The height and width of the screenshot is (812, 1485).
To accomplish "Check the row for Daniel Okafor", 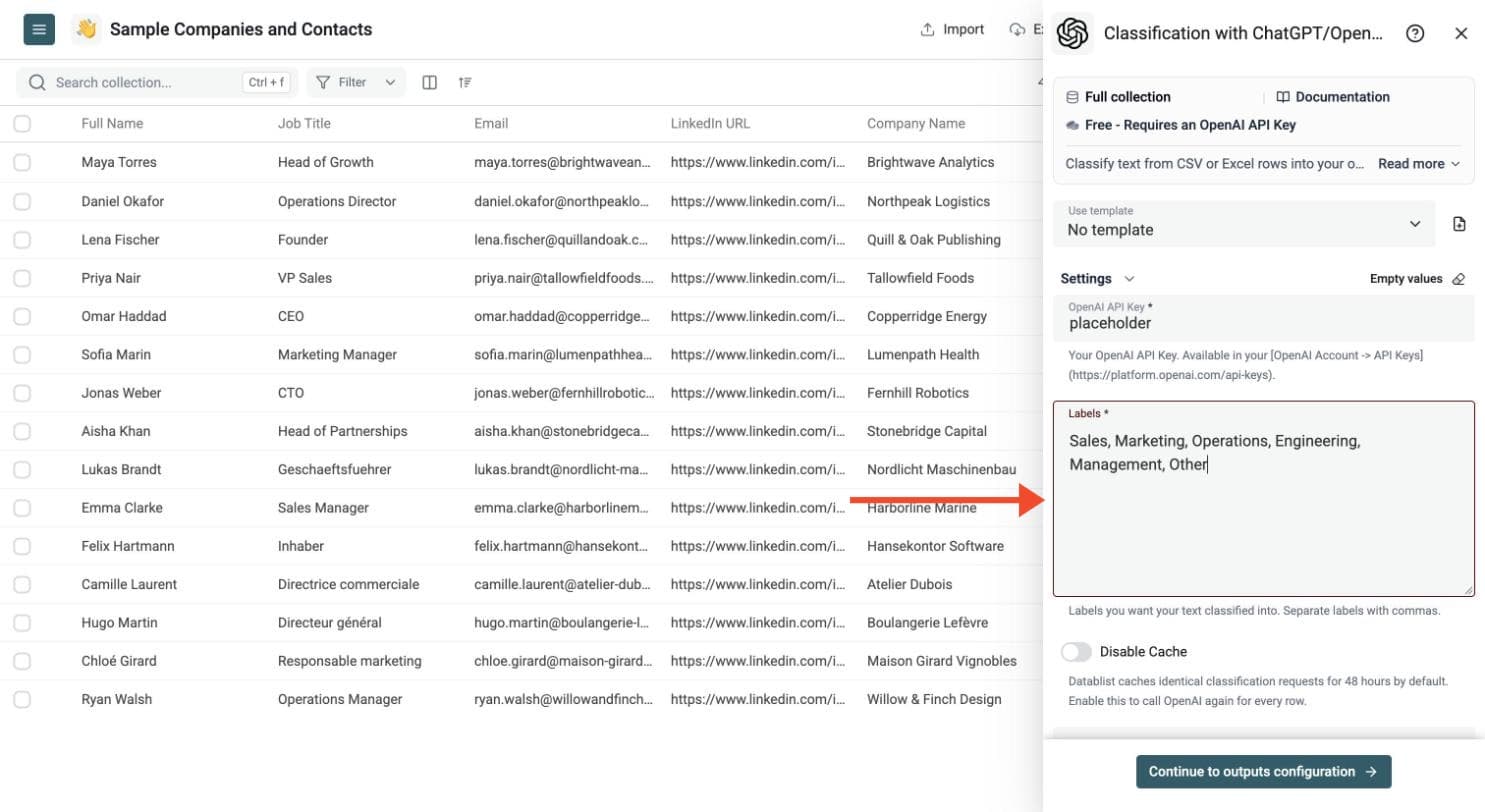I will pyautogui.click(x=22, y=201).
